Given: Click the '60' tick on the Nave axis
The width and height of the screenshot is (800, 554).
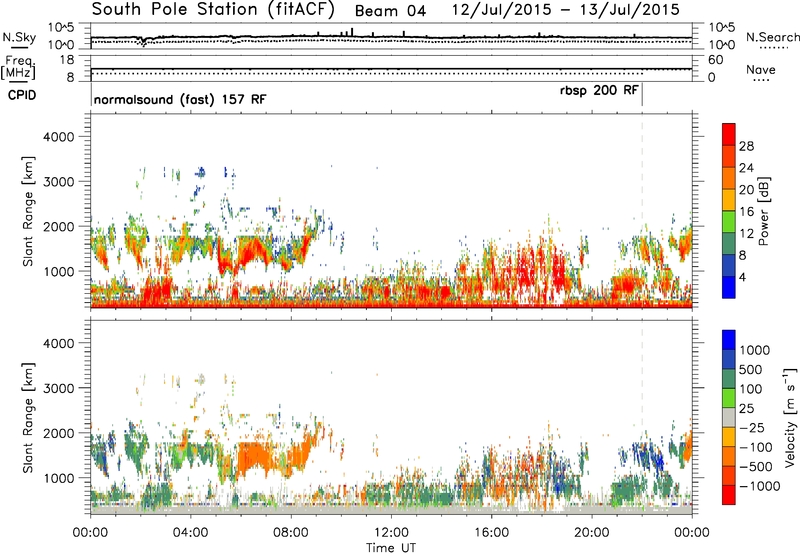Looking at the screenshot, I should click(x=715, y=60).
